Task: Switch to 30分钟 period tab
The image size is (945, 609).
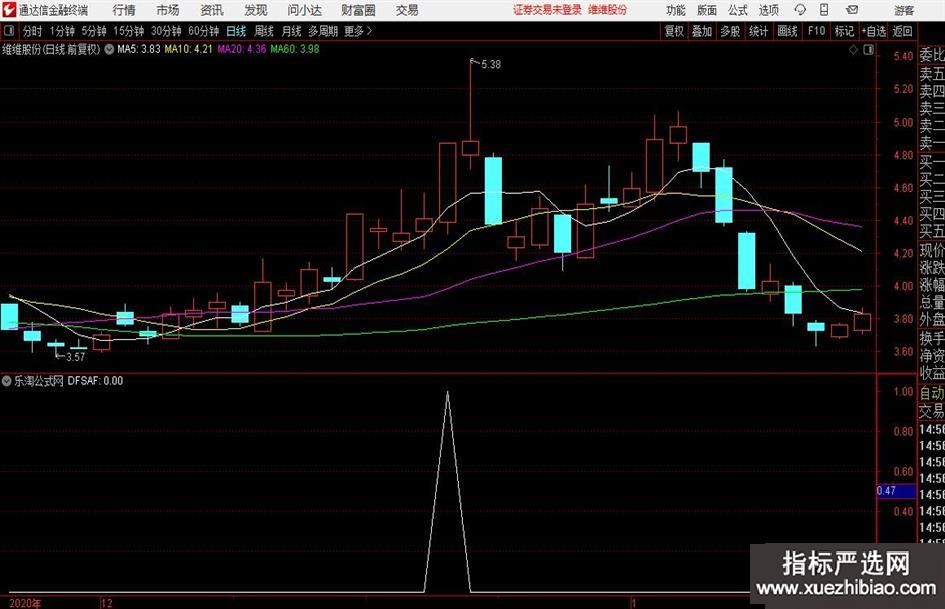Action: 166,31
